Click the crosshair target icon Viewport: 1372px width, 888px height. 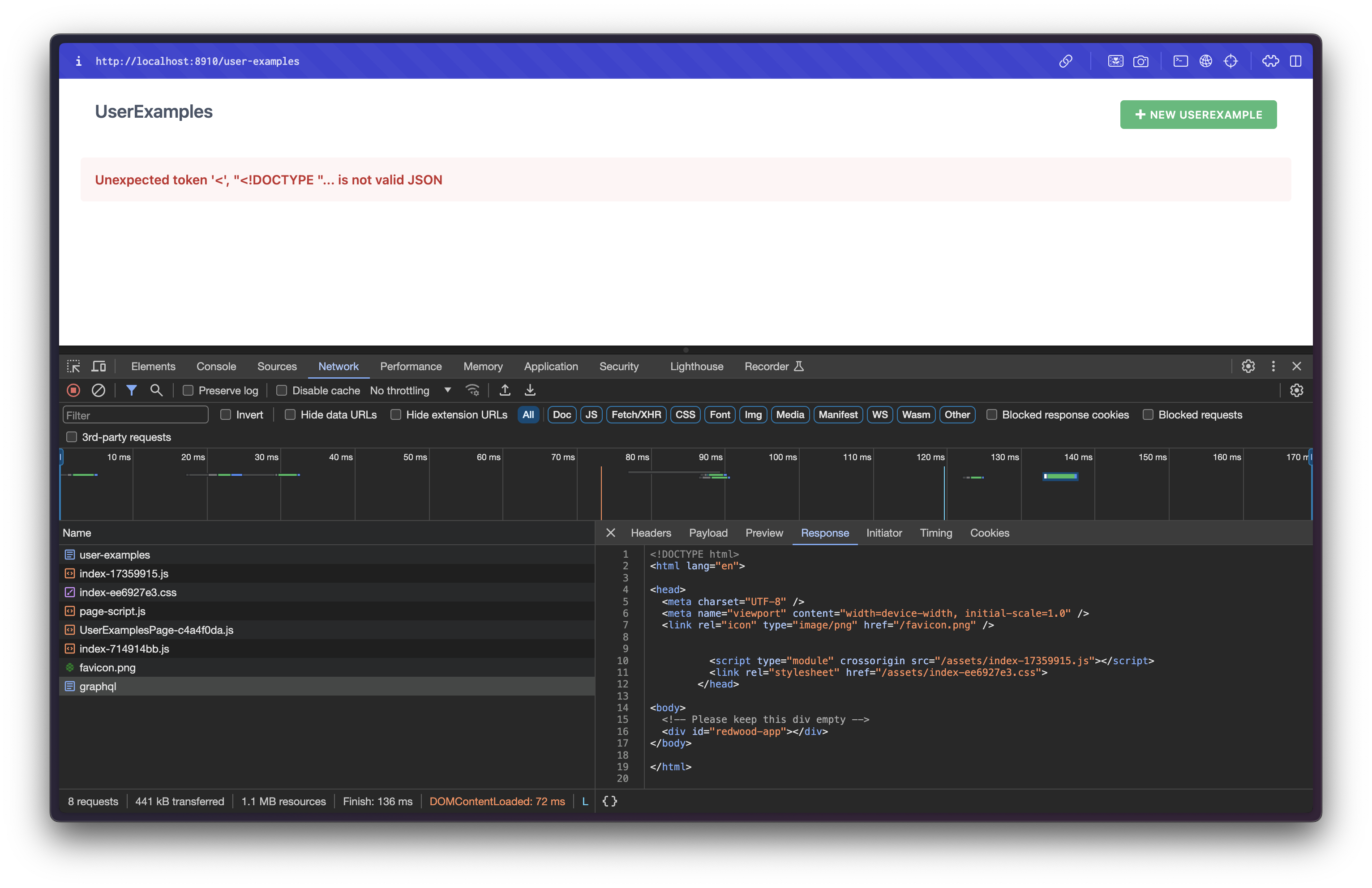coord(1230,61)
